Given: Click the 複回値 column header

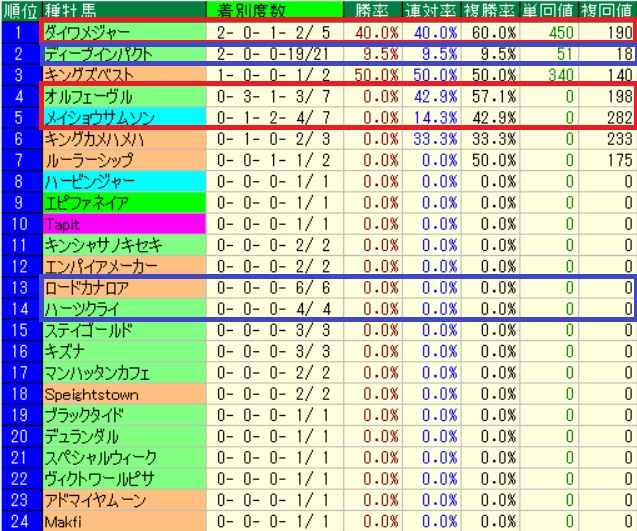Looking at the screenshot, I should coord(607,11).
